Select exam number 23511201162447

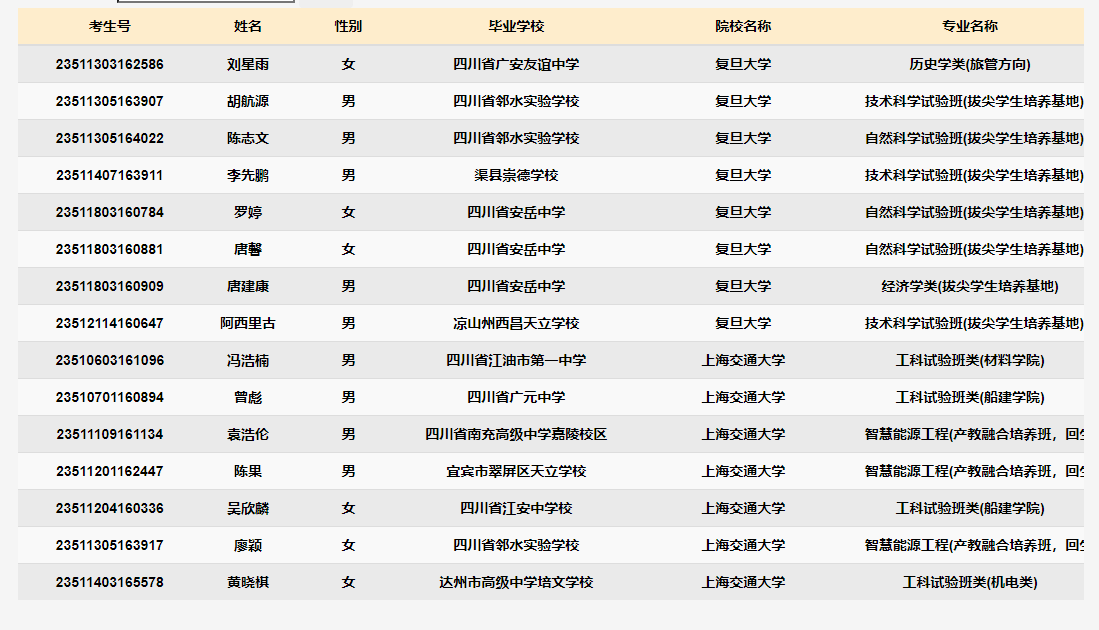coord(109,472)
